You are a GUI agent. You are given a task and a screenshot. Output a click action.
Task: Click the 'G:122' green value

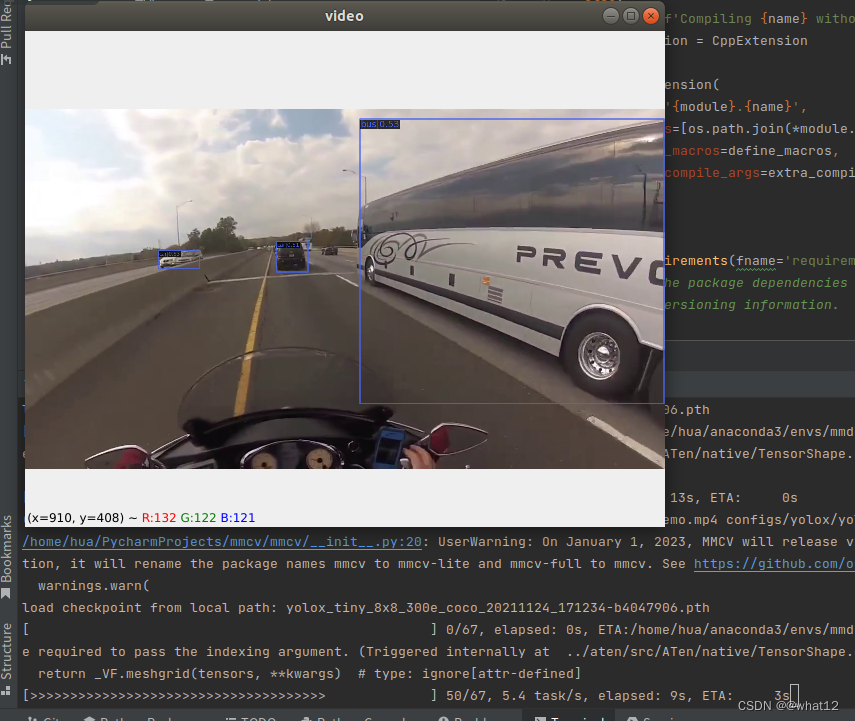coord(198,518)
